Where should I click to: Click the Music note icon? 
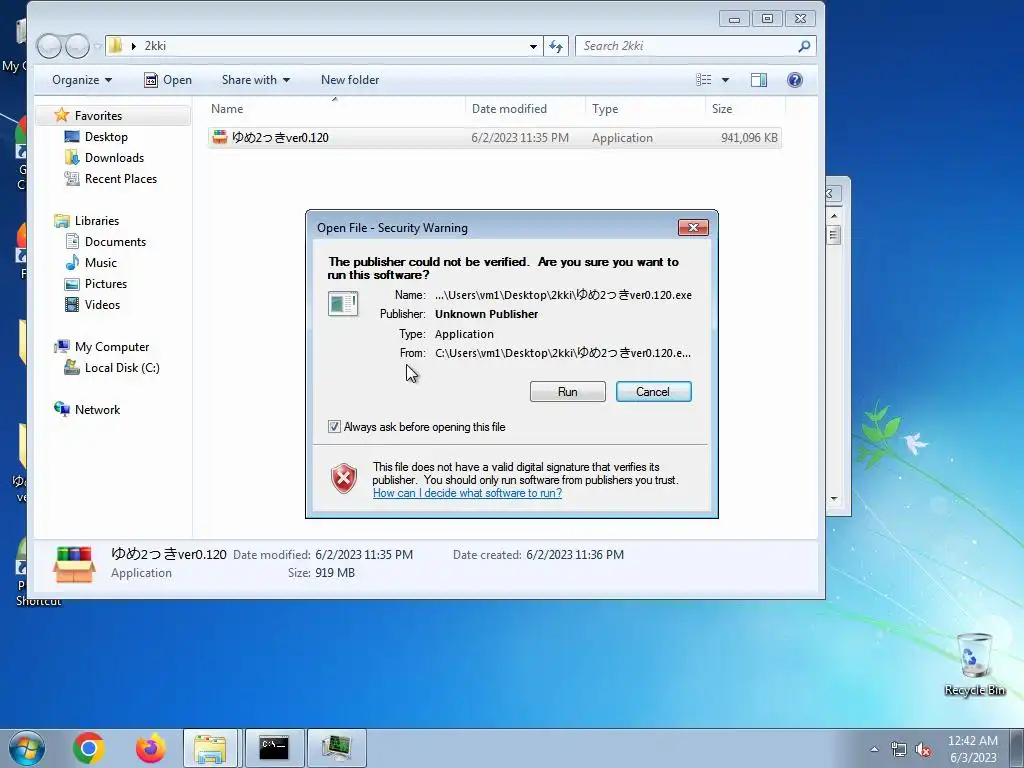pos(72,262)
